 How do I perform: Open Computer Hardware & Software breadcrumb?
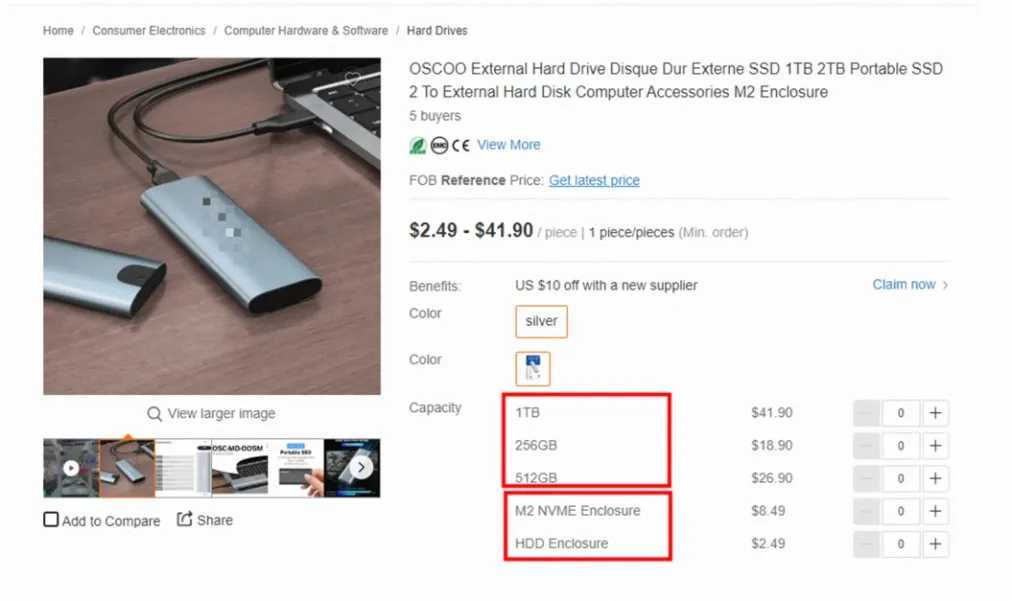point(306,31)
